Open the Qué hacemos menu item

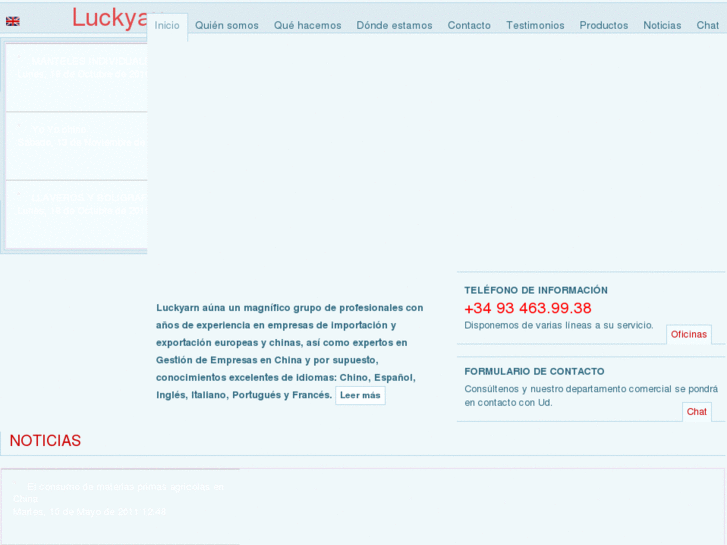coord(307,26)
